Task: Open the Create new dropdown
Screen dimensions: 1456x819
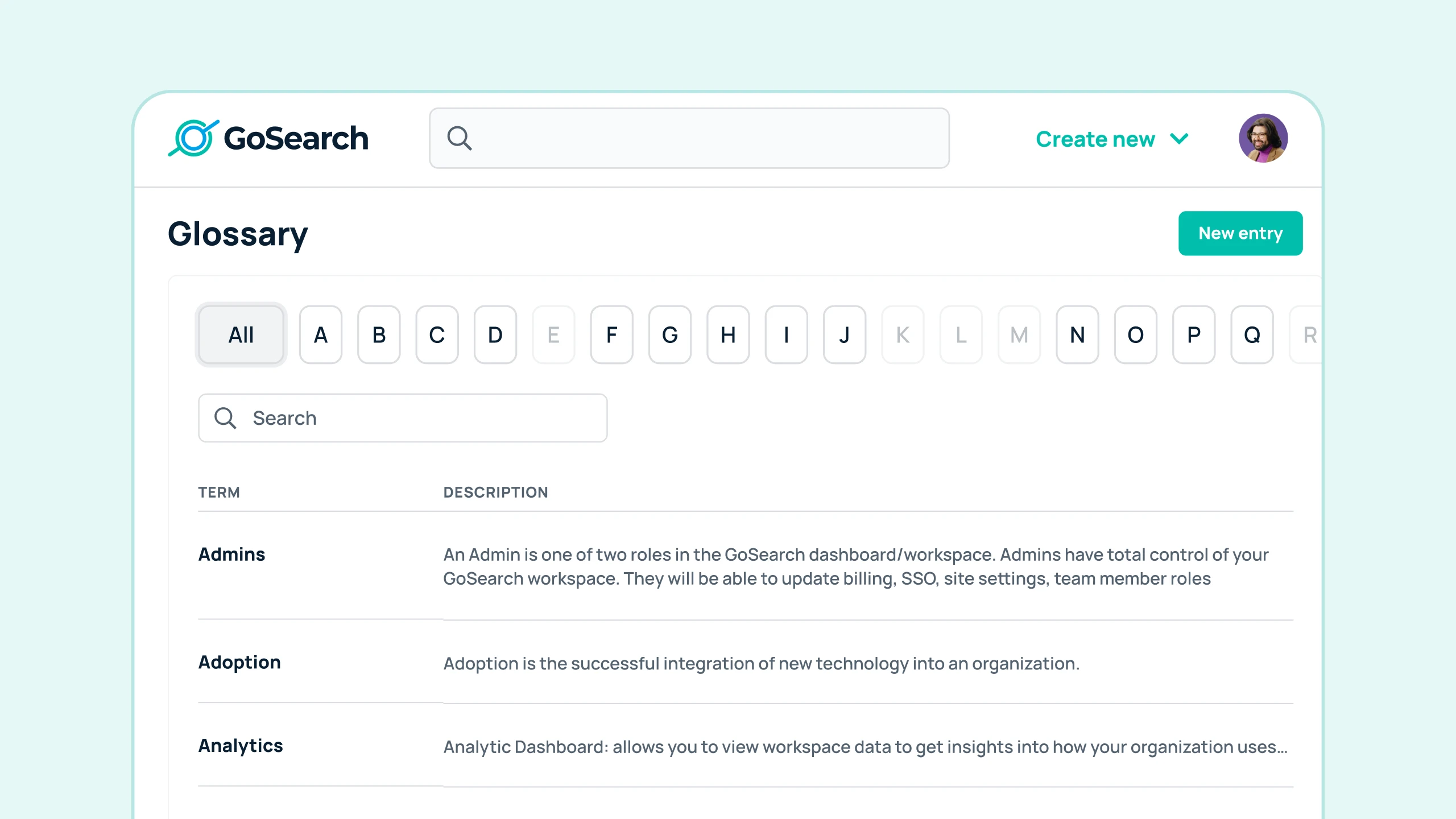Action: pyautogui.click(x=1095, y=139)
